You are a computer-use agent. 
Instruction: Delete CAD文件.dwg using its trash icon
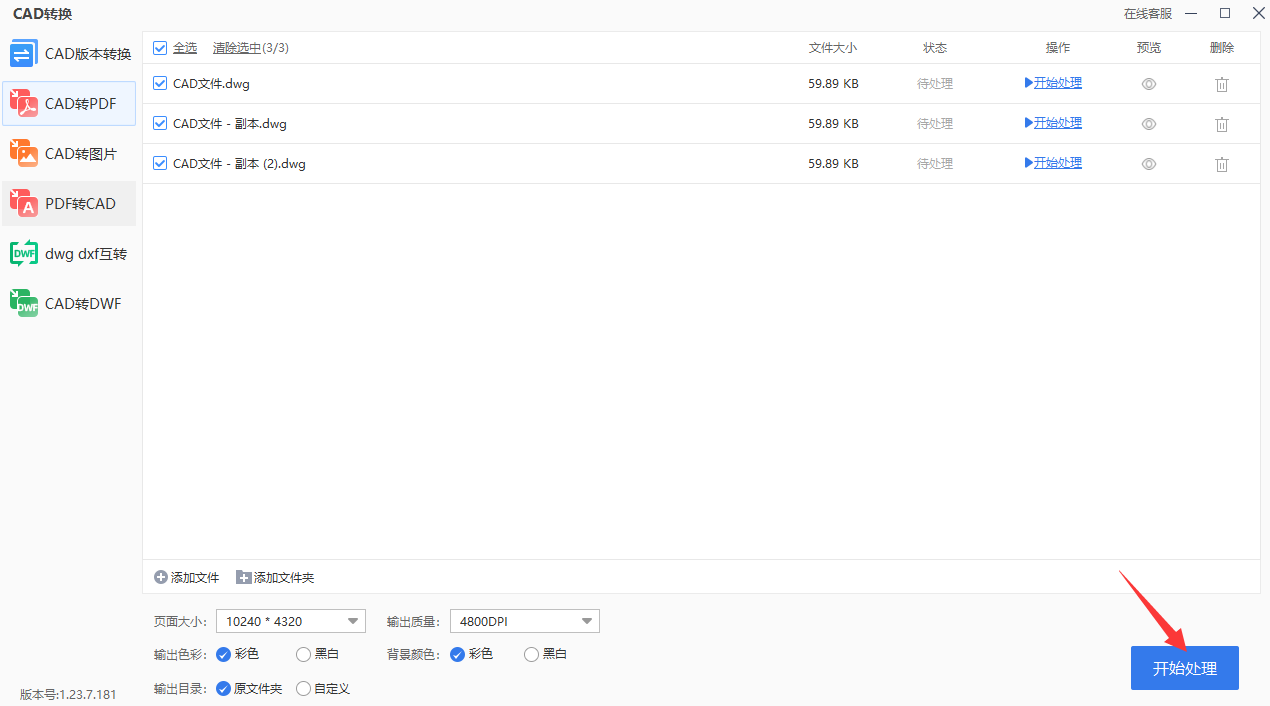click(x=1221, y=84)
